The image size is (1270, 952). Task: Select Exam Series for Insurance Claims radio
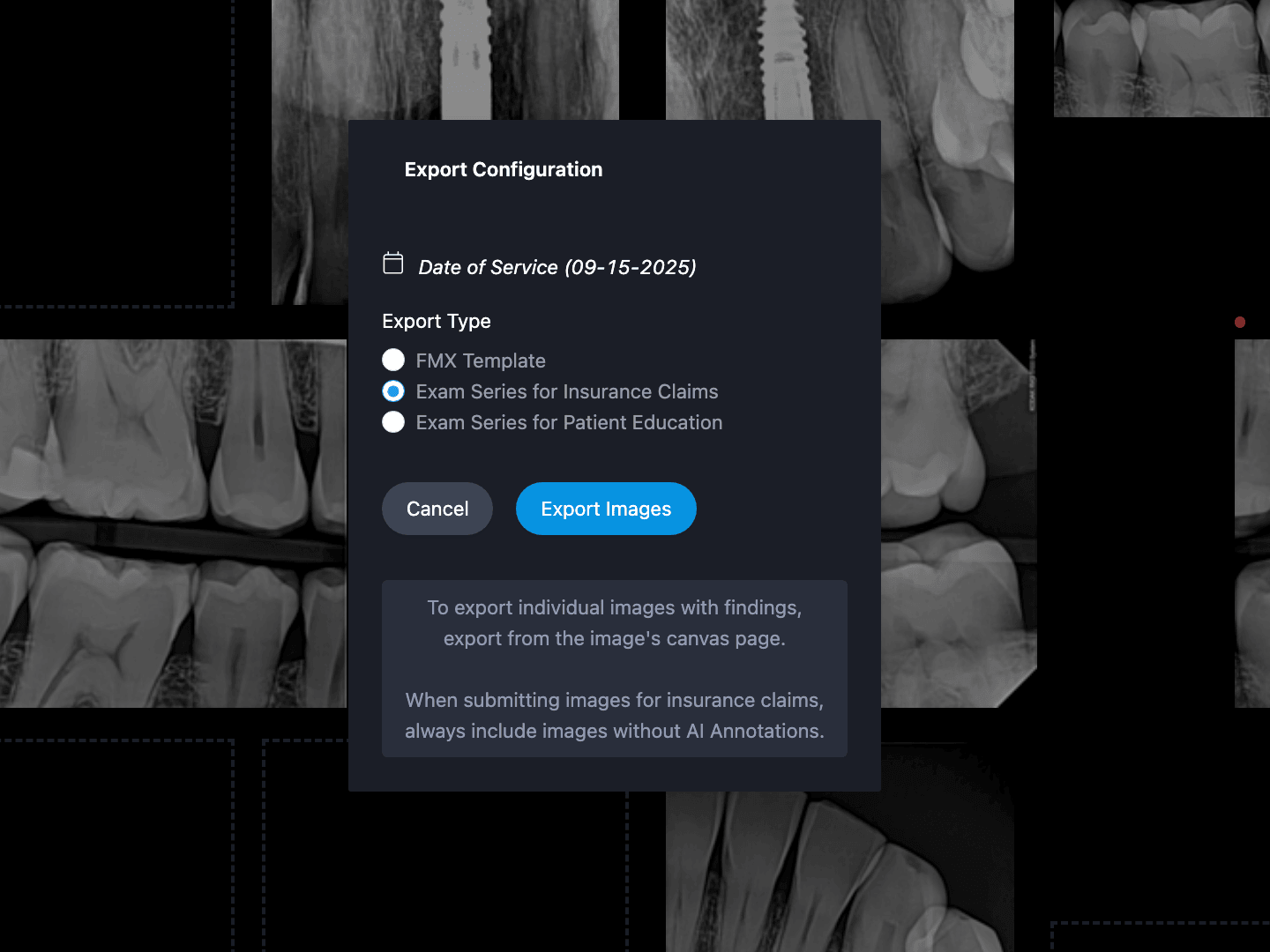click(393, 390)
